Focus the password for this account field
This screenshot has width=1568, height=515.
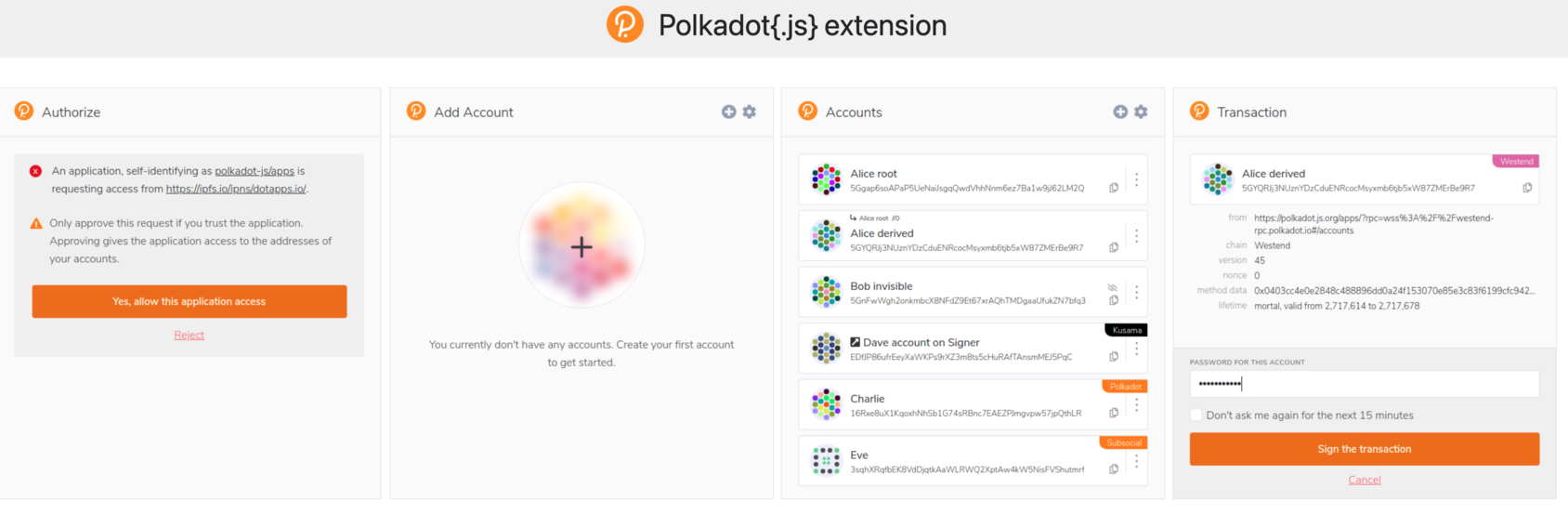point(1364,384)
